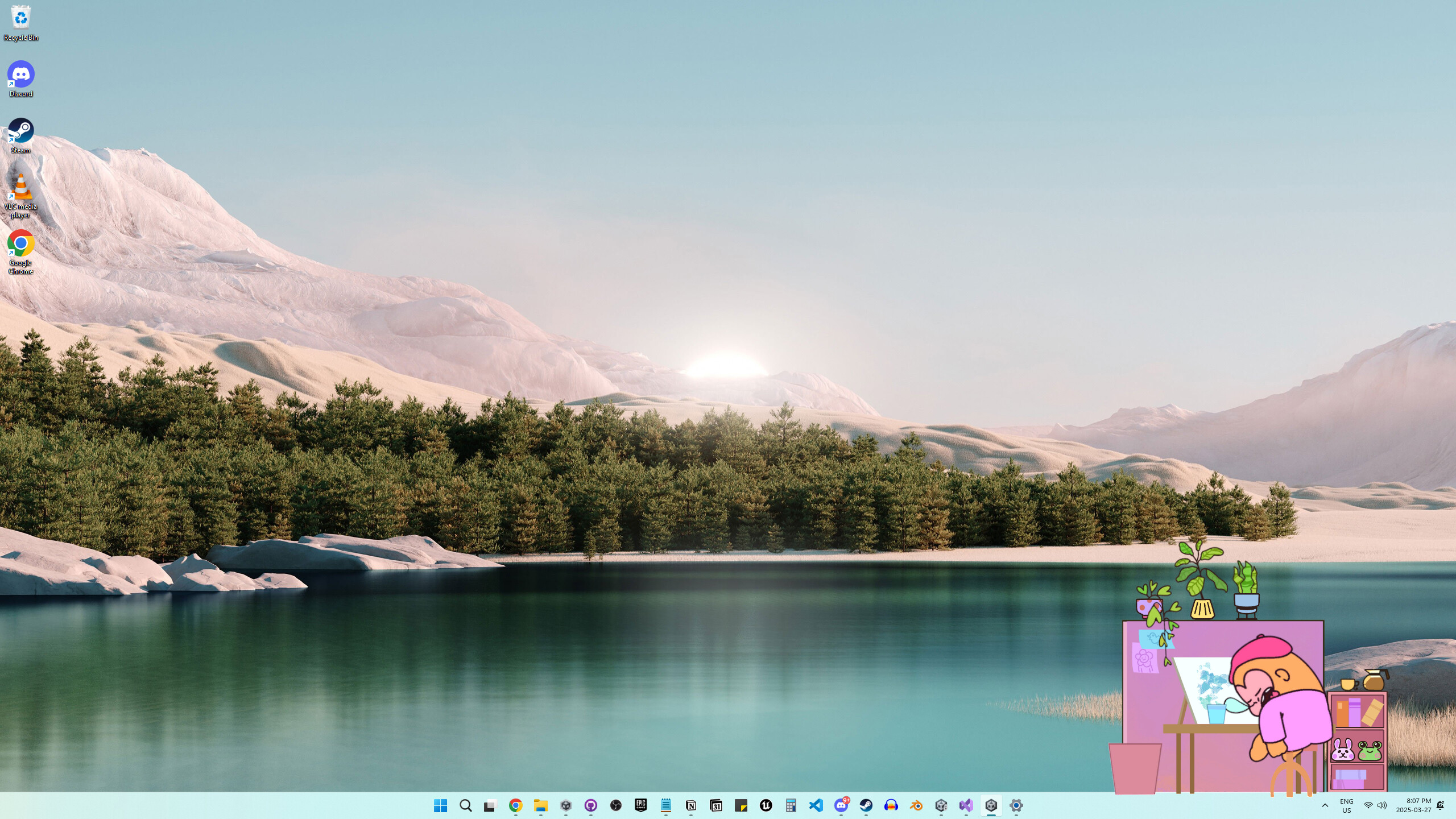Open the Recycle Bin
1456x819 pixels.
[x=21, y=18]
